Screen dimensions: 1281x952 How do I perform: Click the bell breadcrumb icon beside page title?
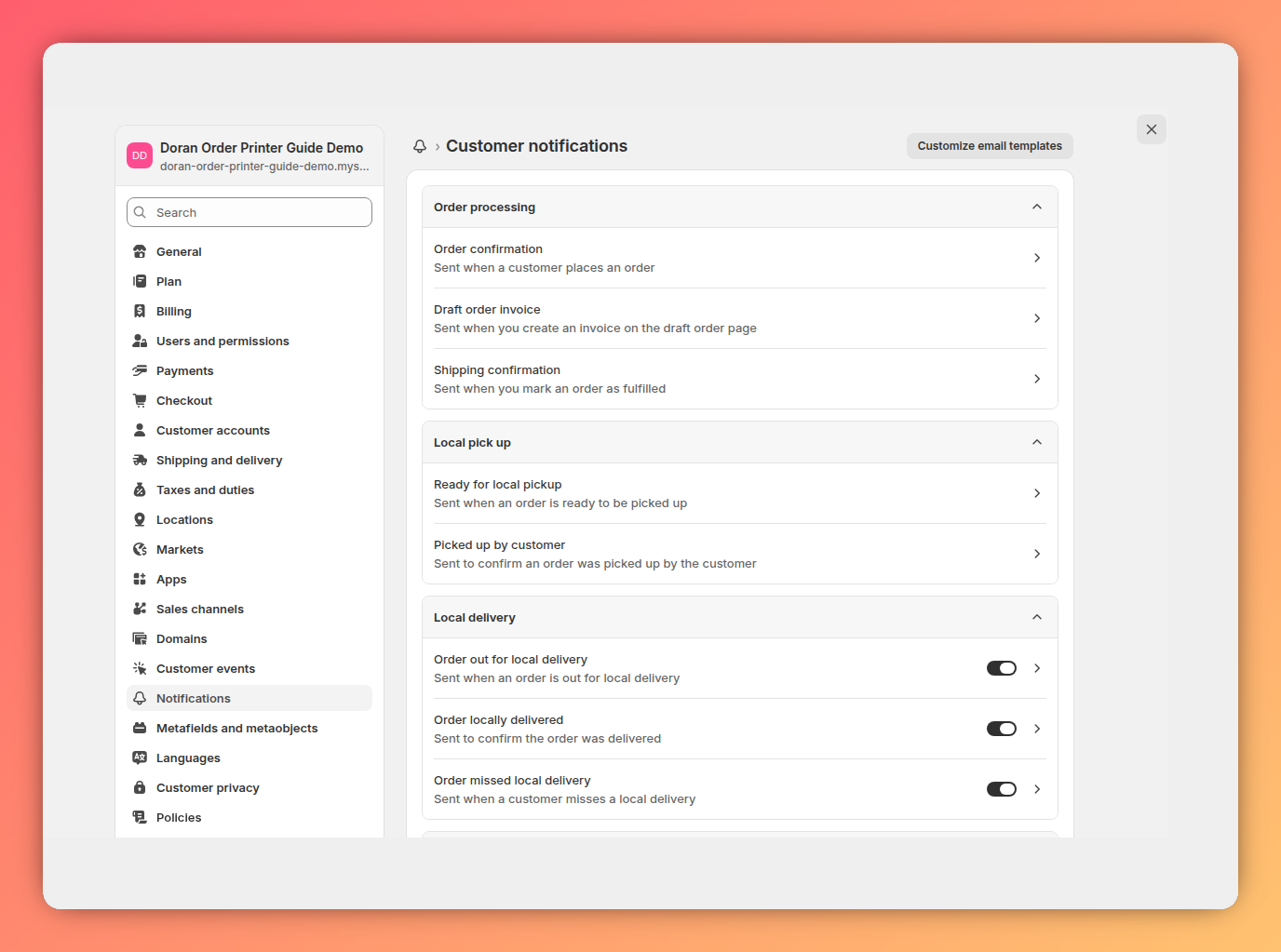pyautogui.click(x=420, y=146)
